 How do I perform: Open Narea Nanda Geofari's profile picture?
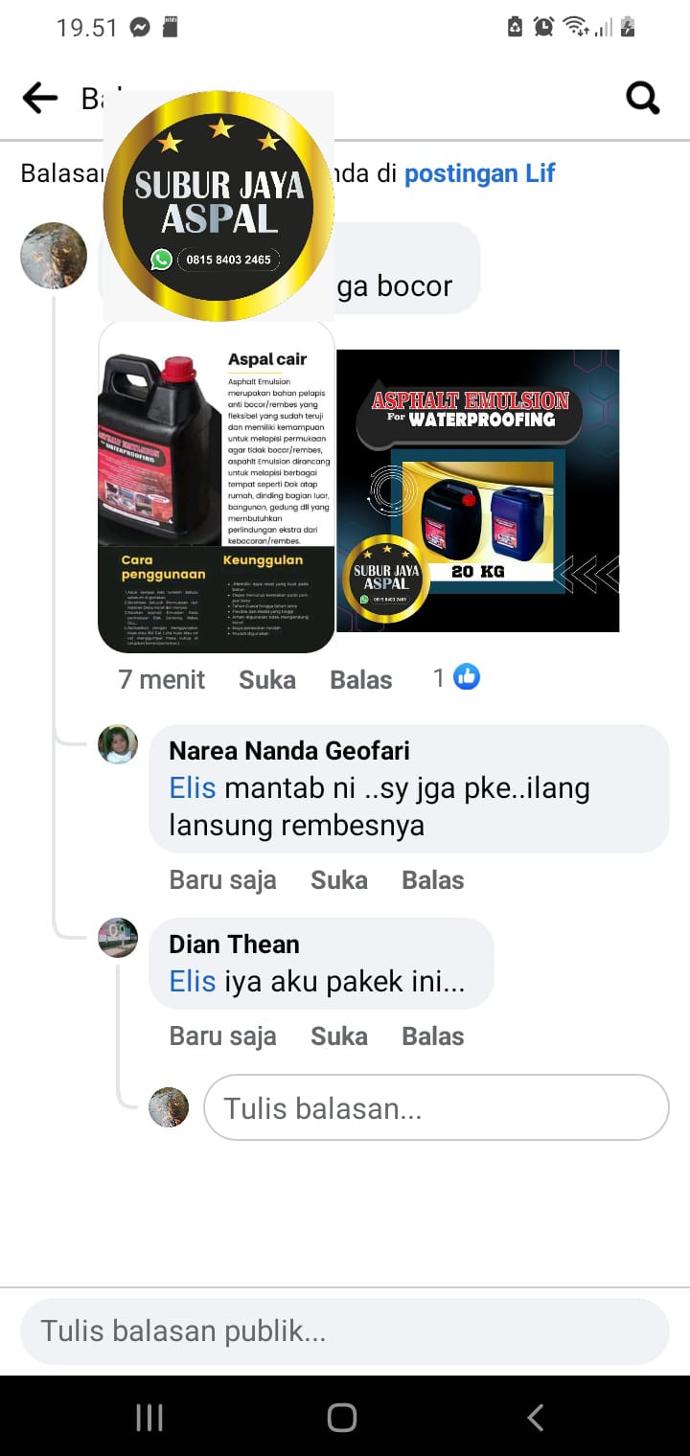click(118, 744)
